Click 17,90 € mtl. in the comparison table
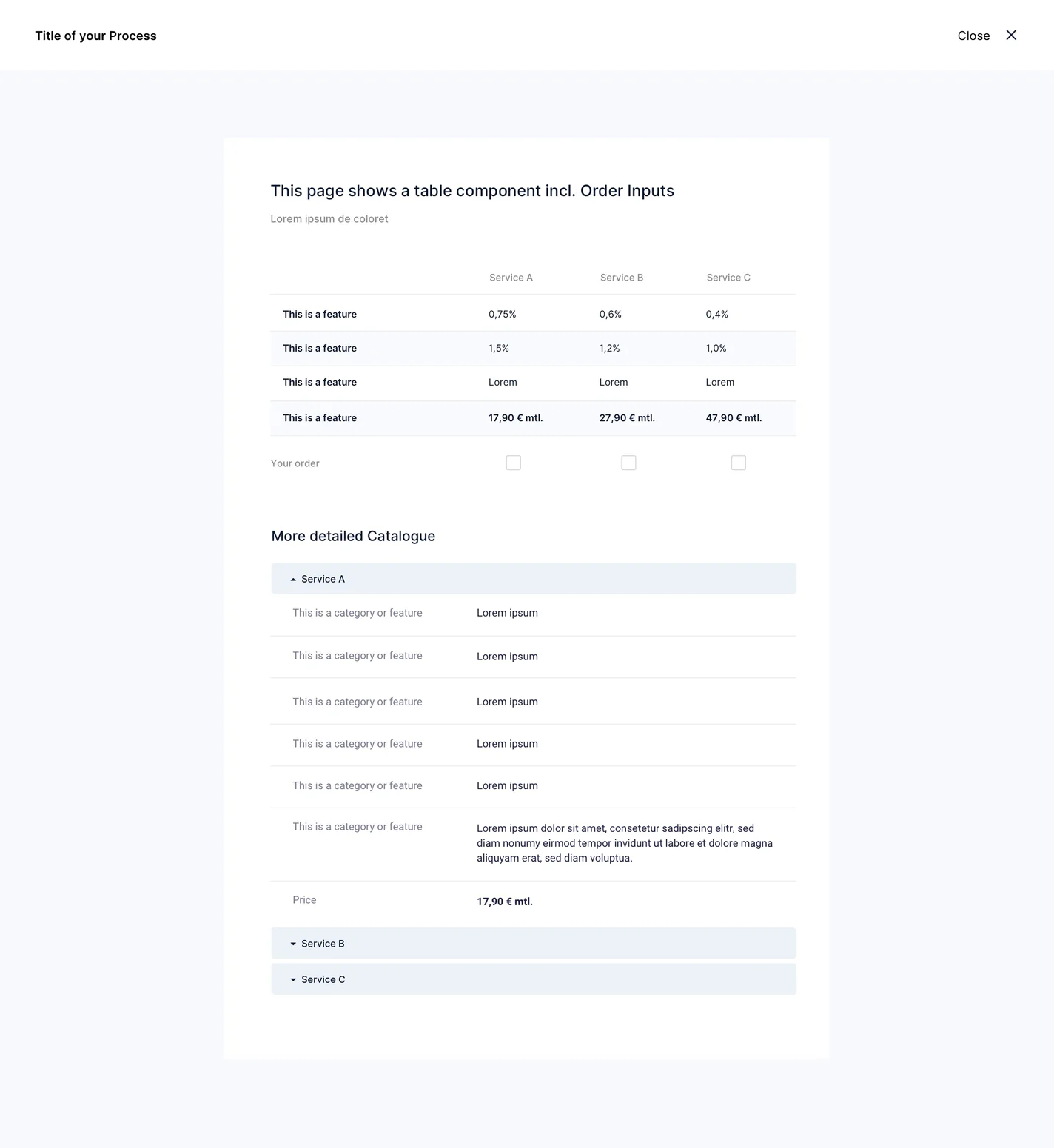Image resolution: width=1054 pixels, height=1148 pixels. point(516,417)
